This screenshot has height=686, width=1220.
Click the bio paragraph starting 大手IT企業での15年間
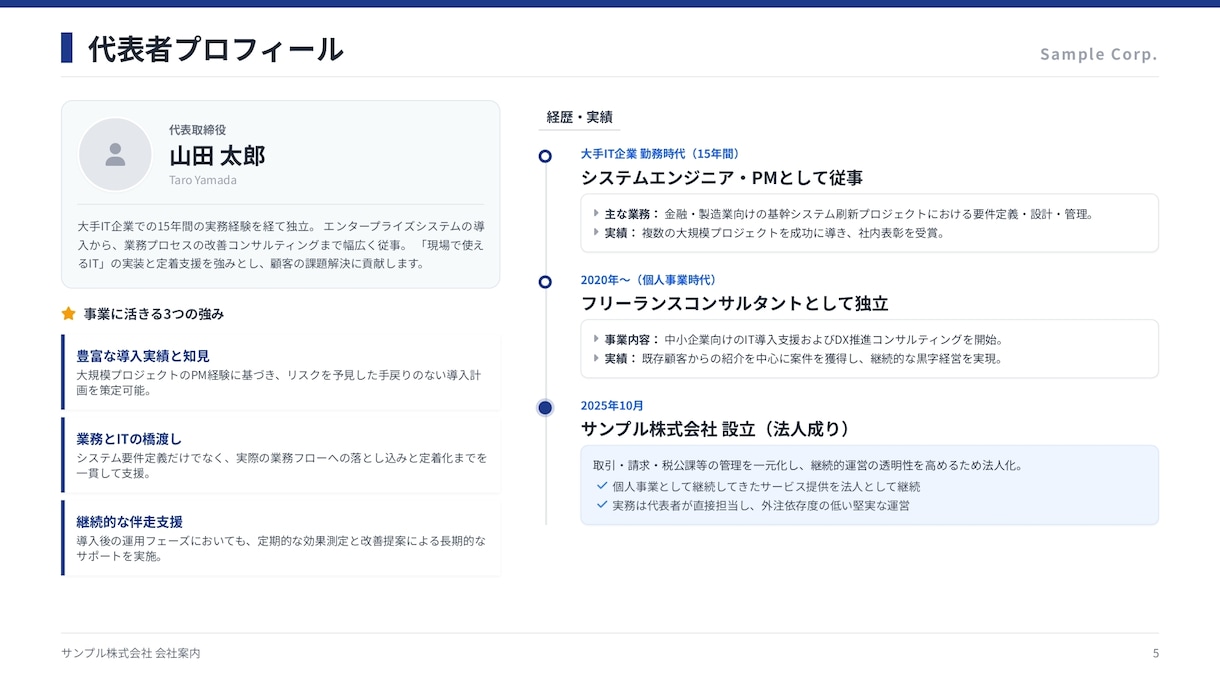point(281,245)
